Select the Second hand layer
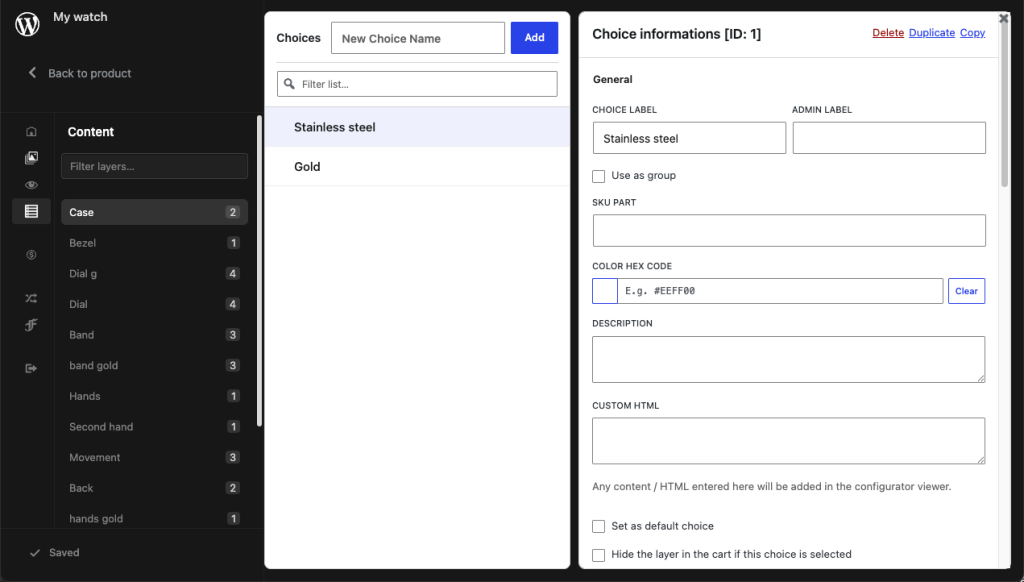1024x582 pixels. pos(154,427)
